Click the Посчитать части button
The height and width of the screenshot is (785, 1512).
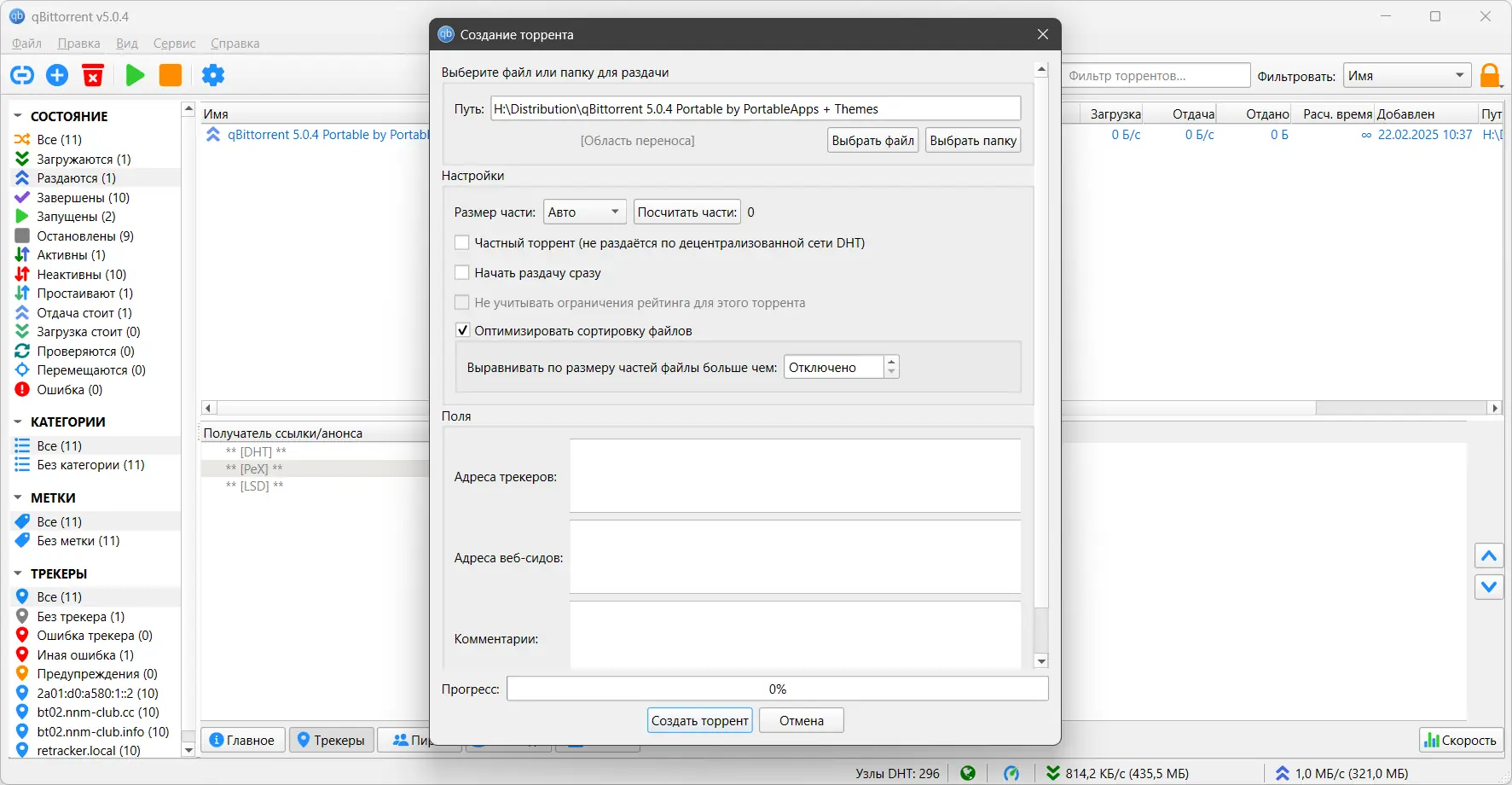pos(687,212)
